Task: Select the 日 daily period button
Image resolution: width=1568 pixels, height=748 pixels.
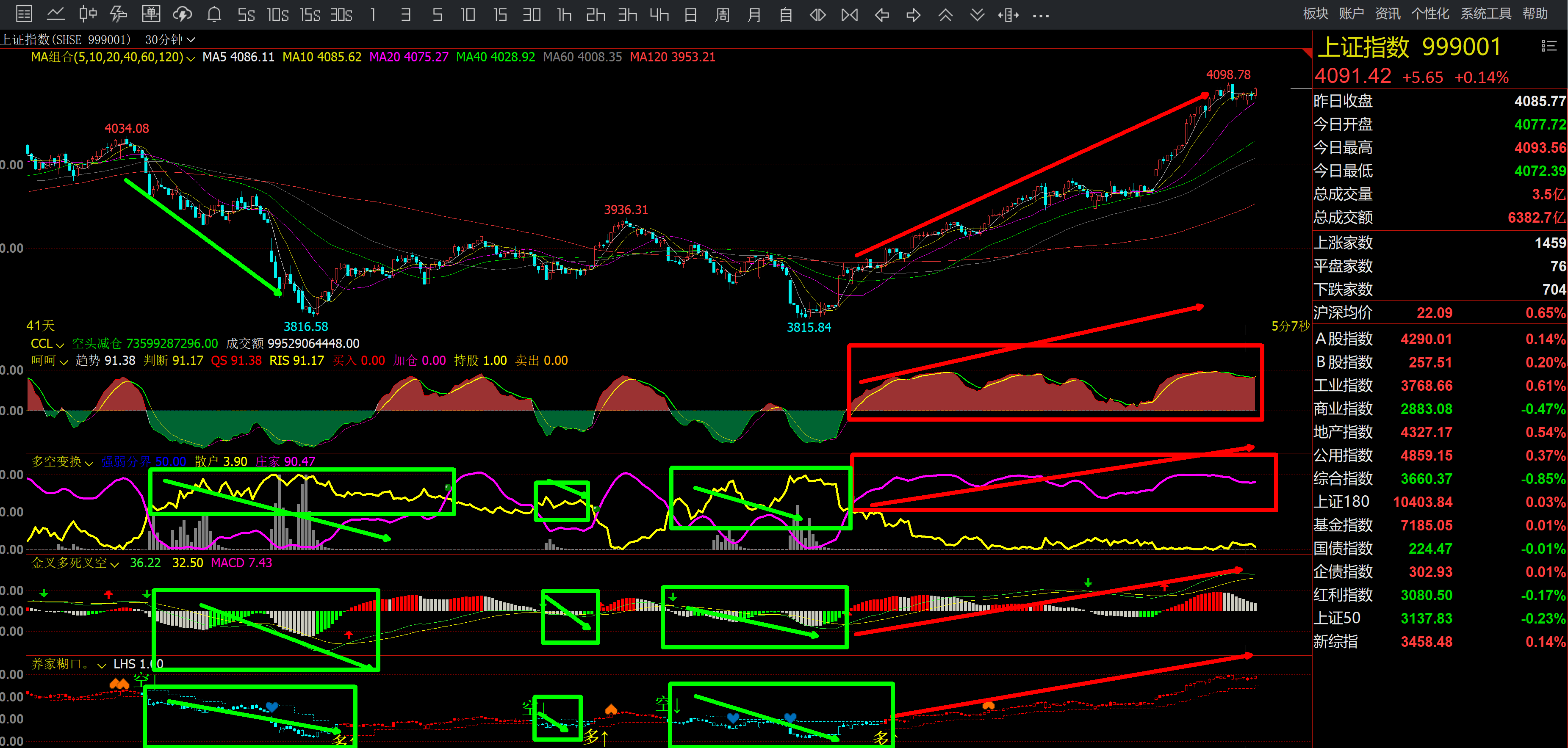Action: [690, 14]
